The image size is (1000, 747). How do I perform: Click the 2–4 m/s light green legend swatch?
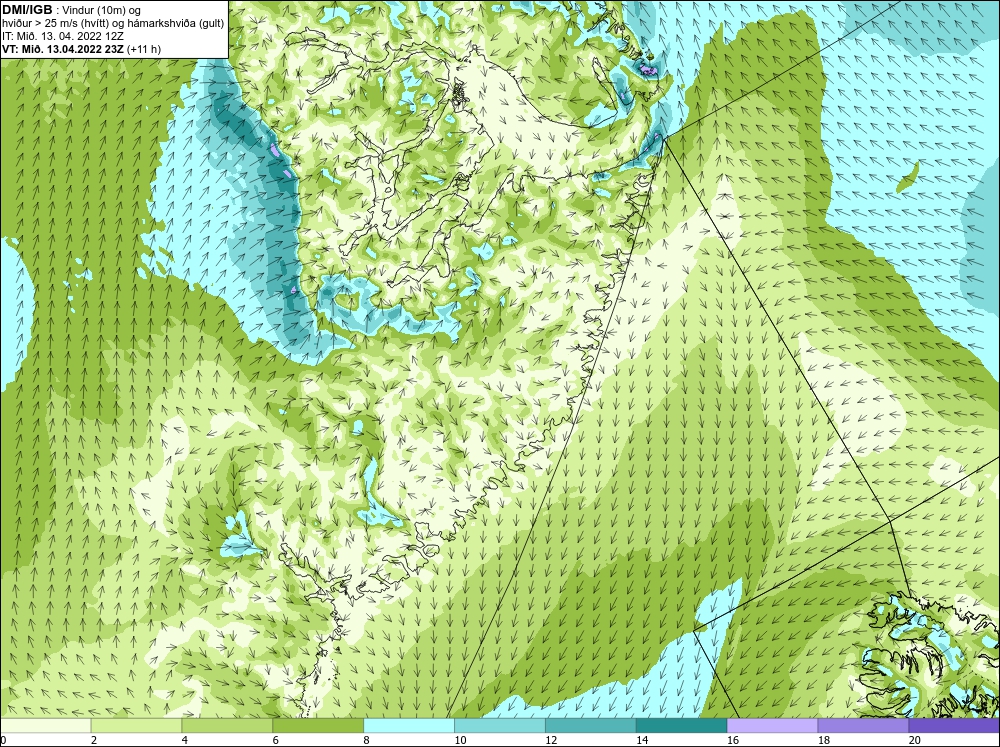pyautogui.click(x=136, y=725)
